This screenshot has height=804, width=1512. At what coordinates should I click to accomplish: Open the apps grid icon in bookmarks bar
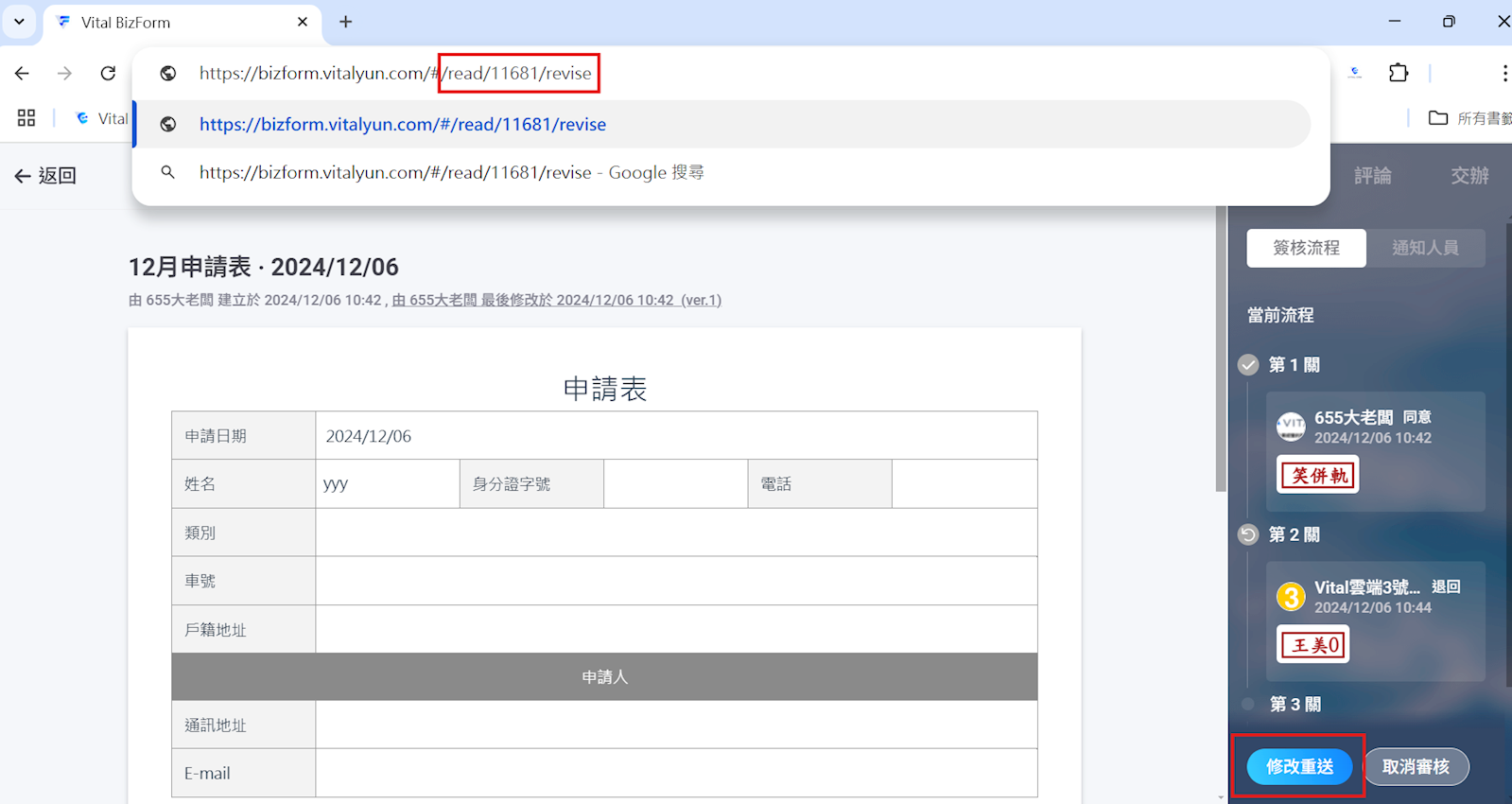26,118
